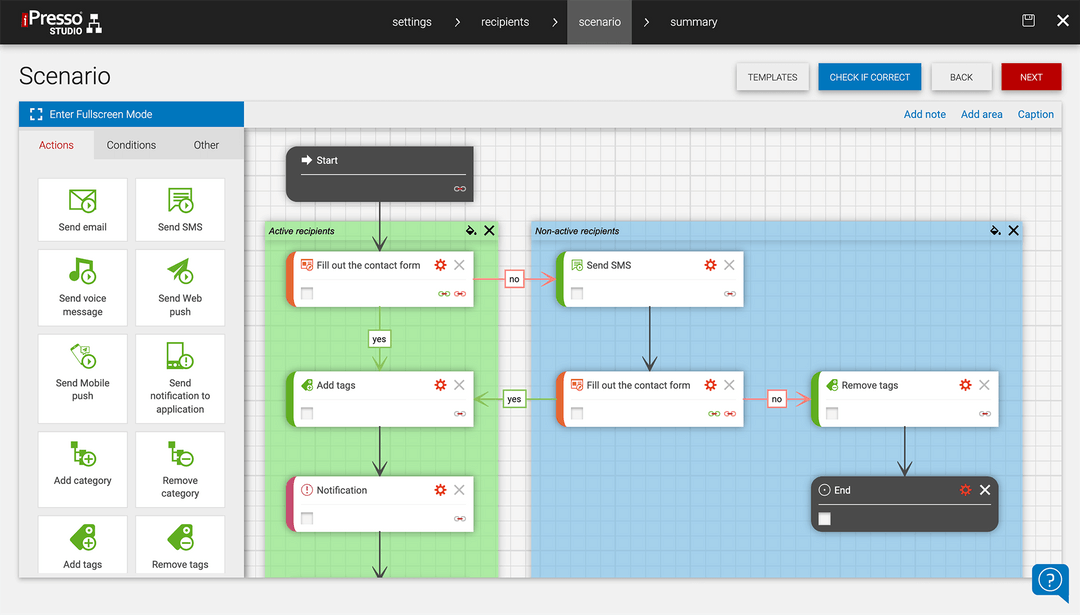This screenshot has height=615, width=1080.
Task: Select the Send Mobile push action
Action: (x=82, y=379)
